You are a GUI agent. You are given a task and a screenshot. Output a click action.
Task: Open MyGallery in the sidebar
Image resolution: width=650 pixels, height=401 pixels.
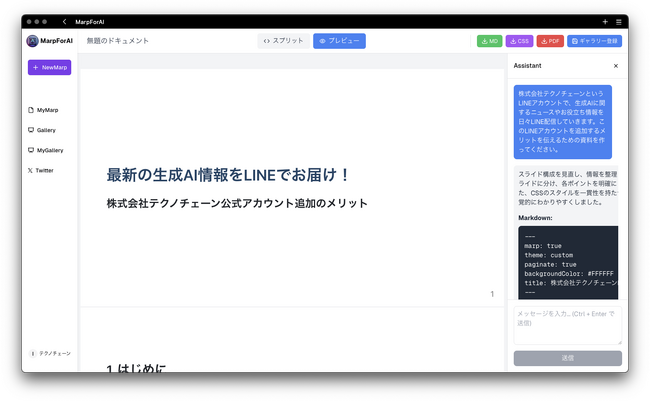tap(46, 150)
